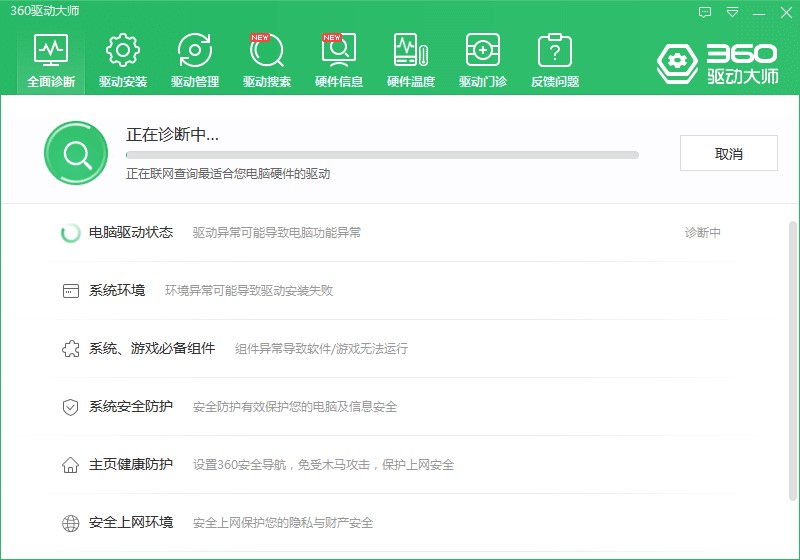Screen dimensions: 800x560
Task: Select 系统、游戏必备组件 entry
Action: [151, 348]
